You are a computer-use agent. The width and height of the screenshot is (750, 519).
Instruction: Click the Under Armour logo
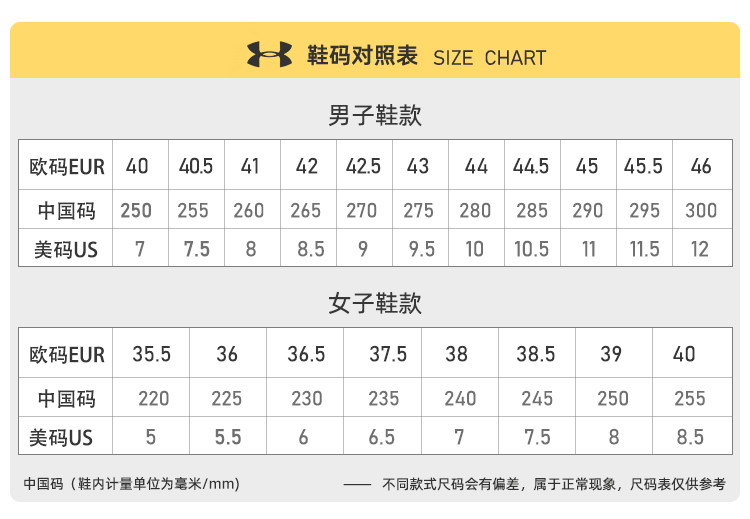270,56
